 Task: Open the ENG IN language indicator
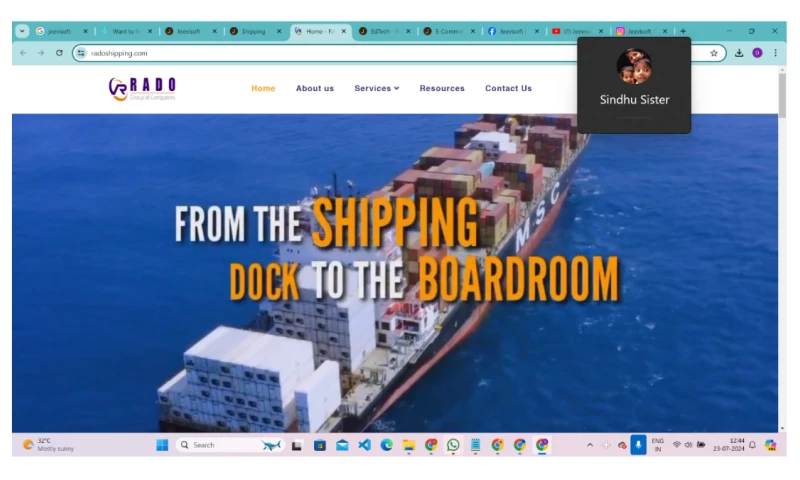coord(658,445)
